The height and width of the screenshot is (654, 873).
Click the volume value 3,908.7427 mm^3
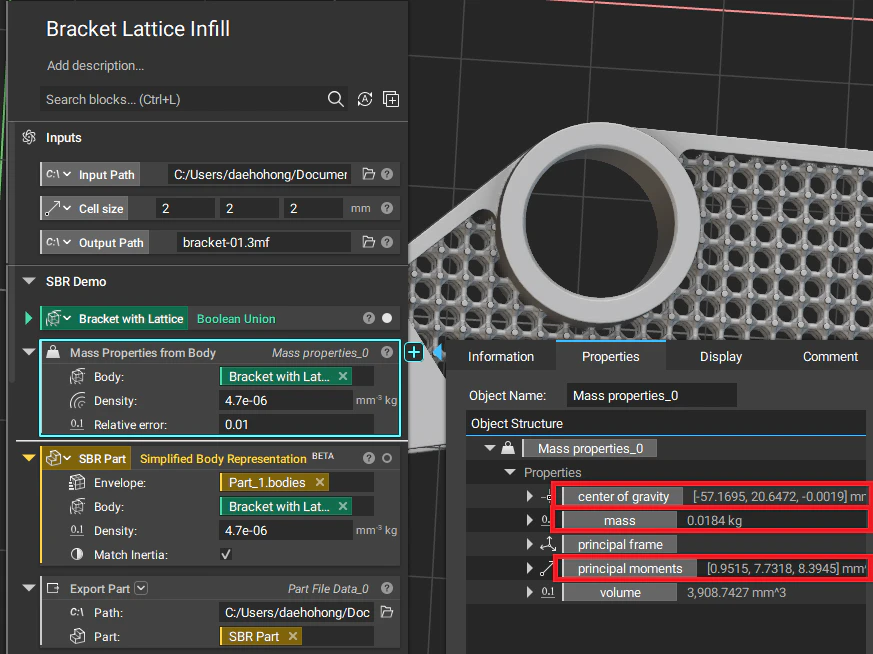point(736,592)
